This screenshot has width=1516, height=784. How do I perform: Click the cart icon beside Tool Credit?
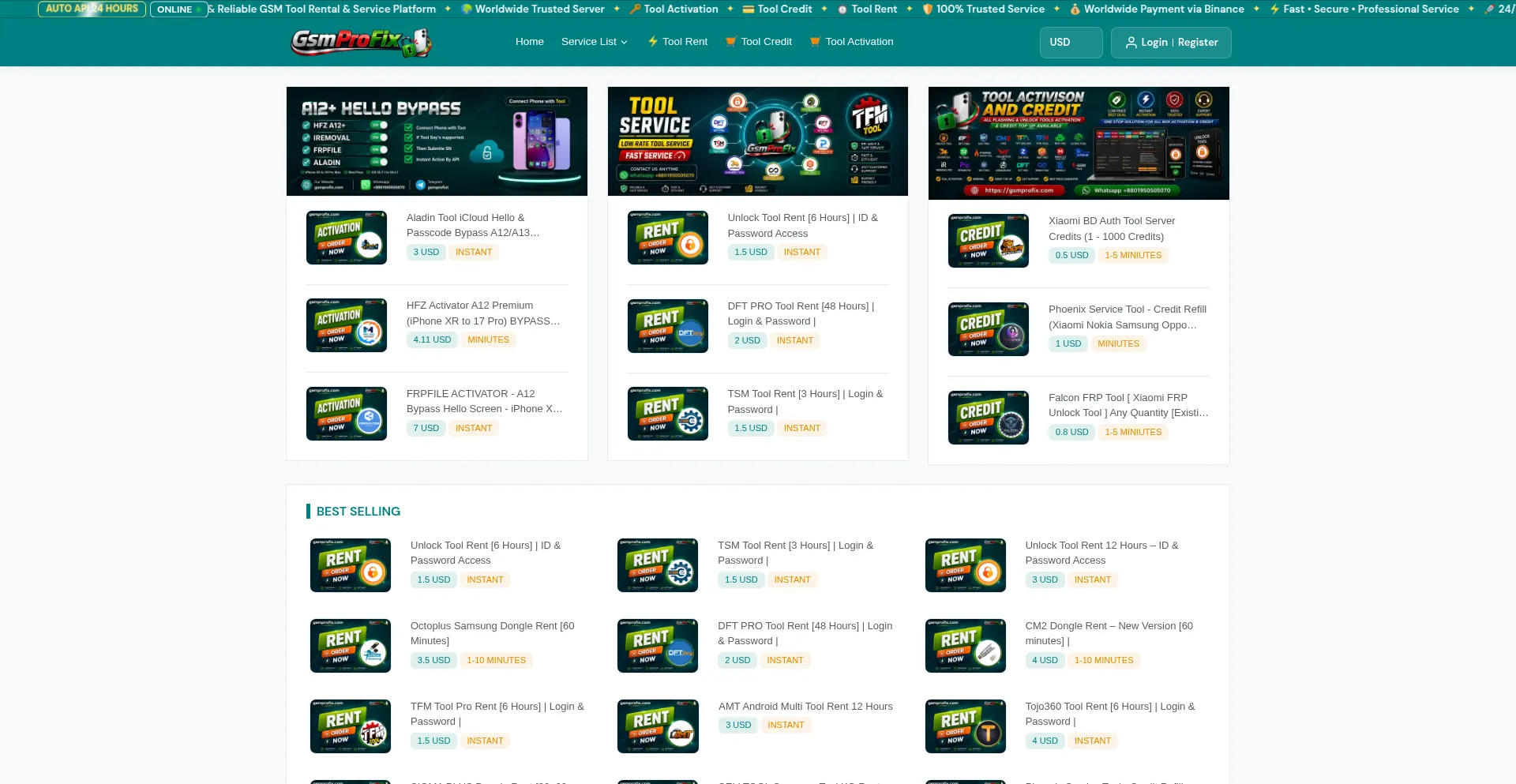point(731,42)
